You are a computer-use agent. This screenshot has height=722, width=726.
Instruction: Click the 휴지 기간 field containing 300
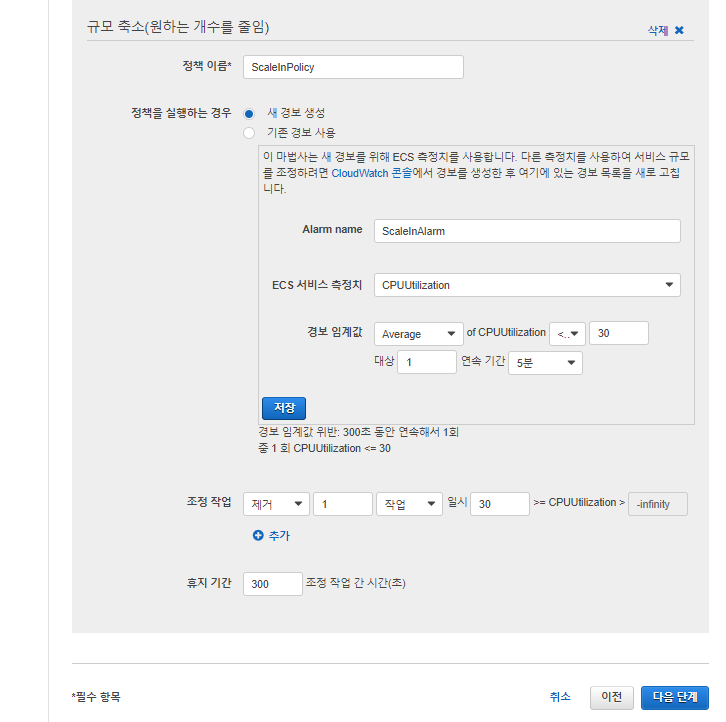(273, 584)
